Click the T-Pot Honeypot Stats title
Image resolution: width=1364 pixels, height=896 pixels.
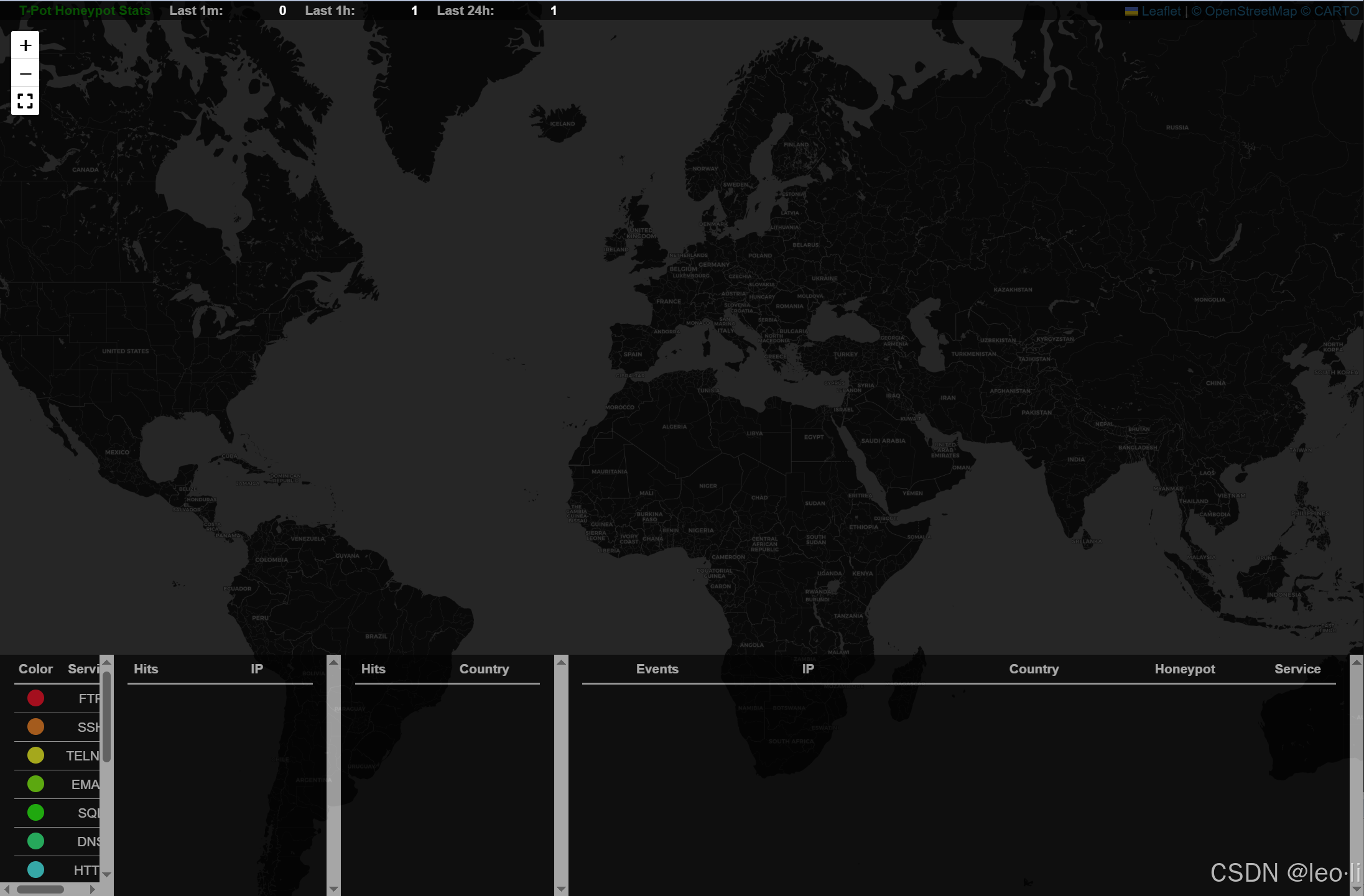[85, 11]
